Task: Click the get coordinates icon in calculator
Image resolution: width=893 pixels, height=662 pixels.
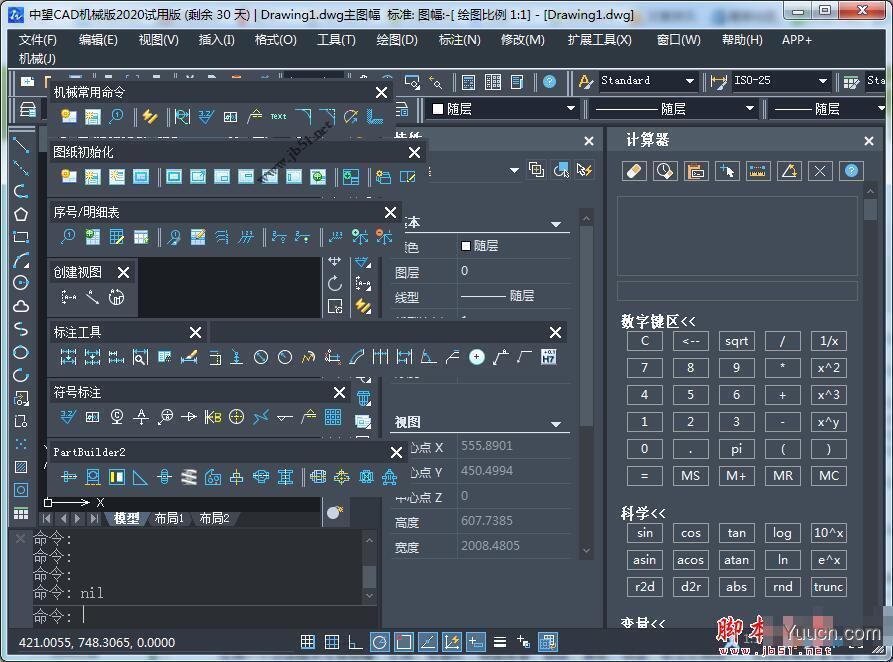Action: [727, 170]
